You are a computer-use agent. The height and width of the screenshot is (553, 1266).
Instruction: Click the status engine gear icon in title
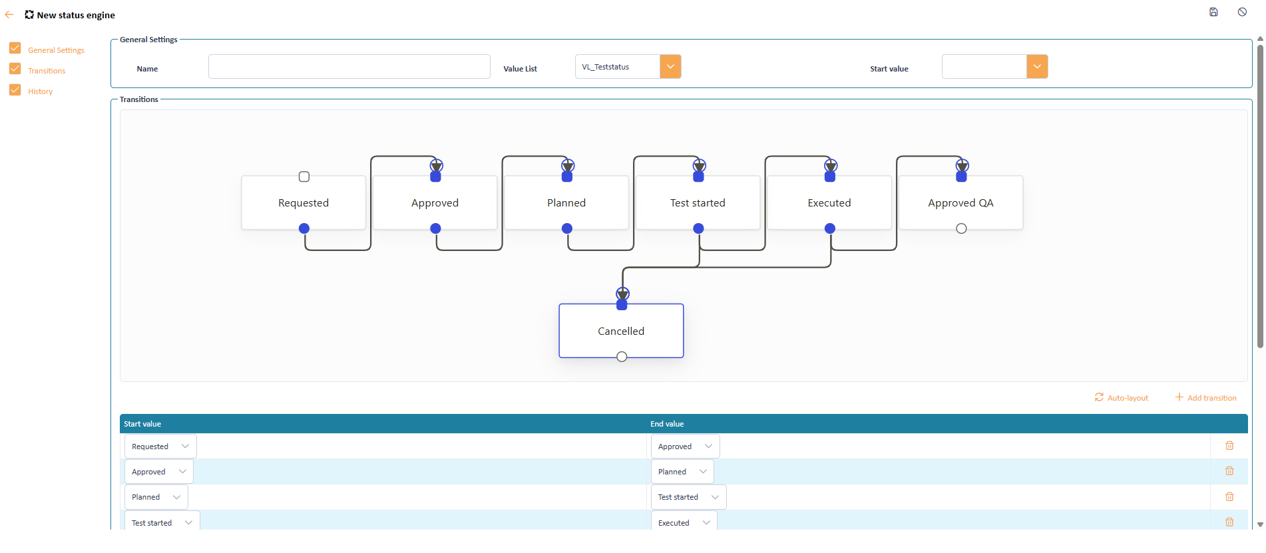29,15
